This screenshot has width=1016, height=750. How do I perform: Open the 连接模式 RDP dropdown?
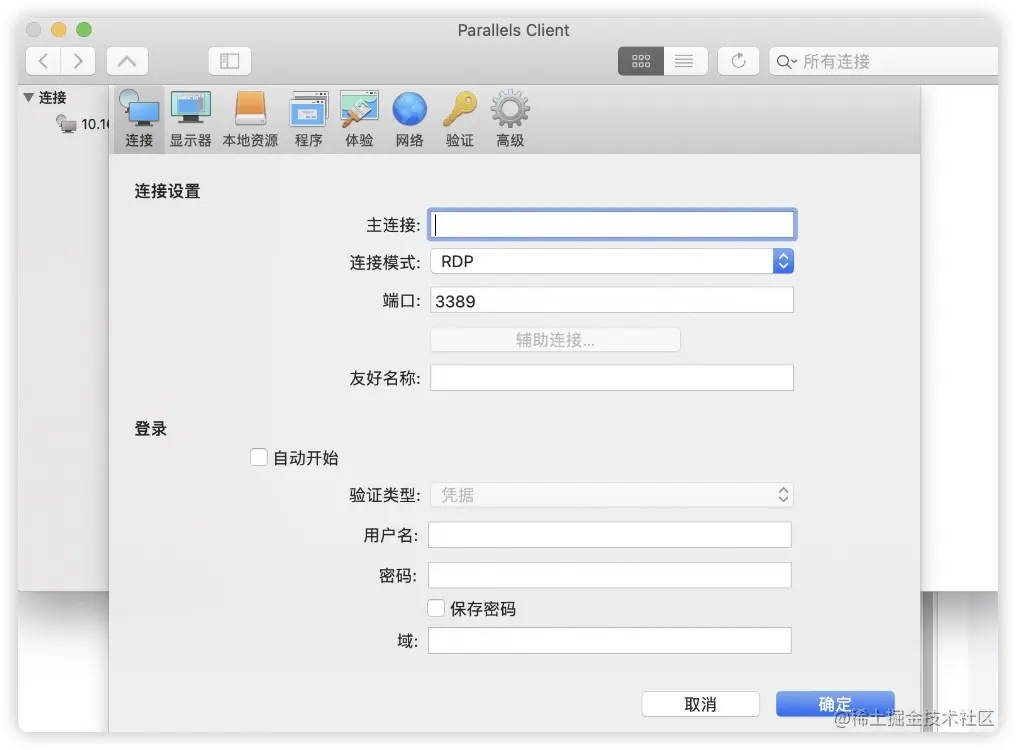pos(612,261)
